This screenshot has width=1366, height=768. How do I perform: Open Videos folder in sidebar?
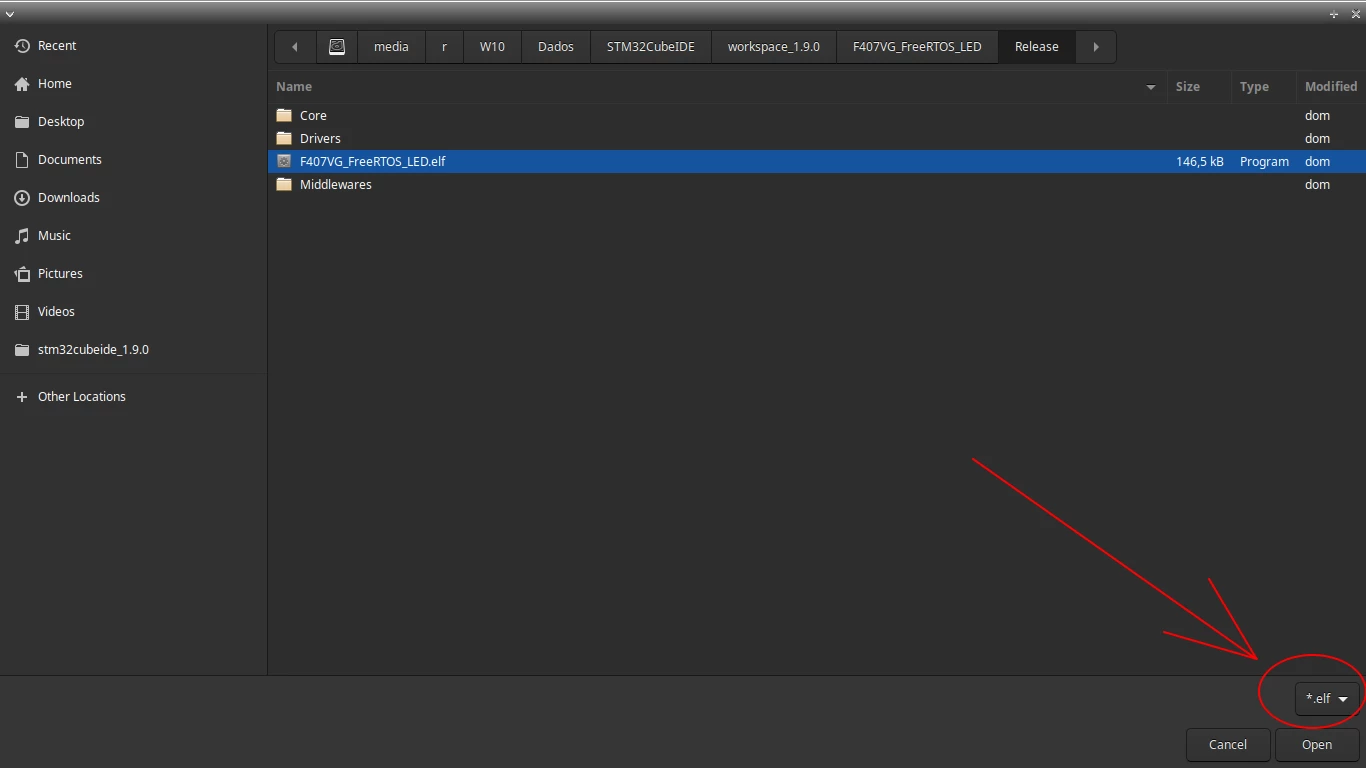pos(134,312)
